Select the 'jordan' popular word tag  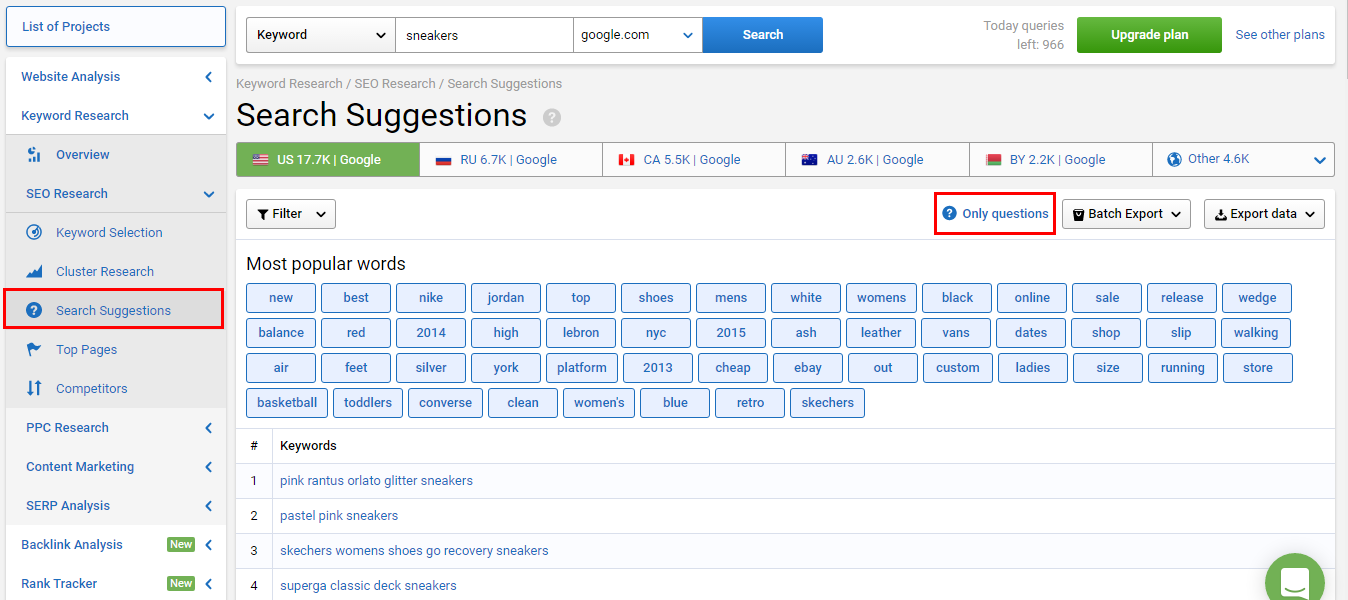click(506, 298)
